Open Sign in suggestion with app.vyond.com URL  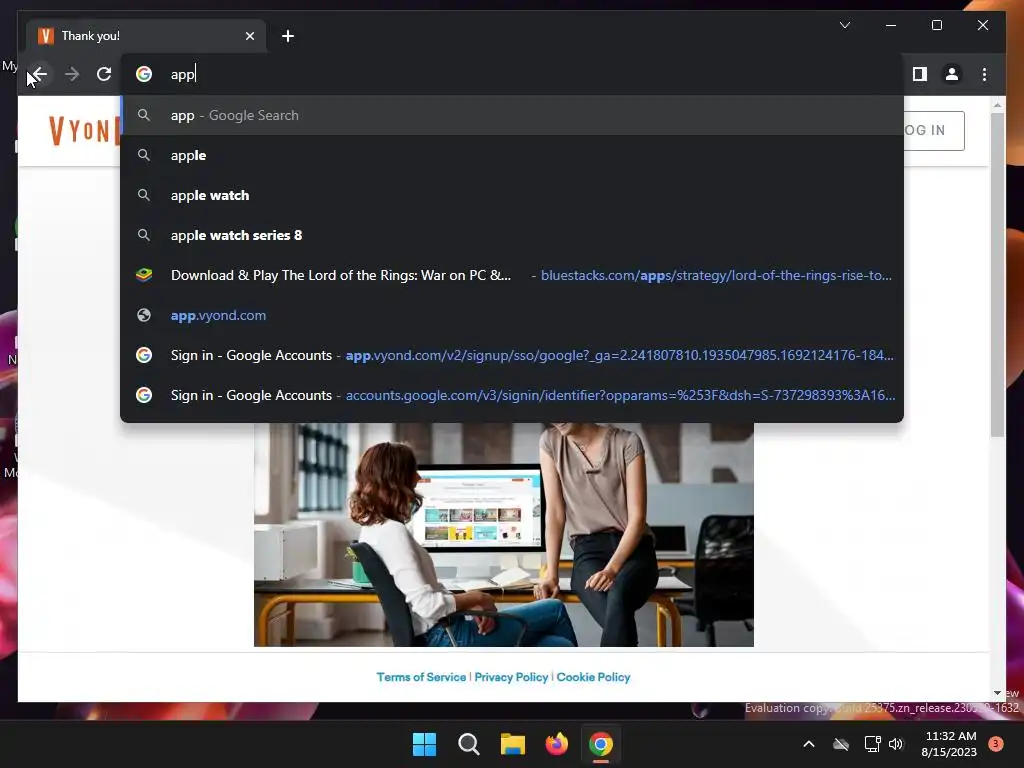(513, 355)
